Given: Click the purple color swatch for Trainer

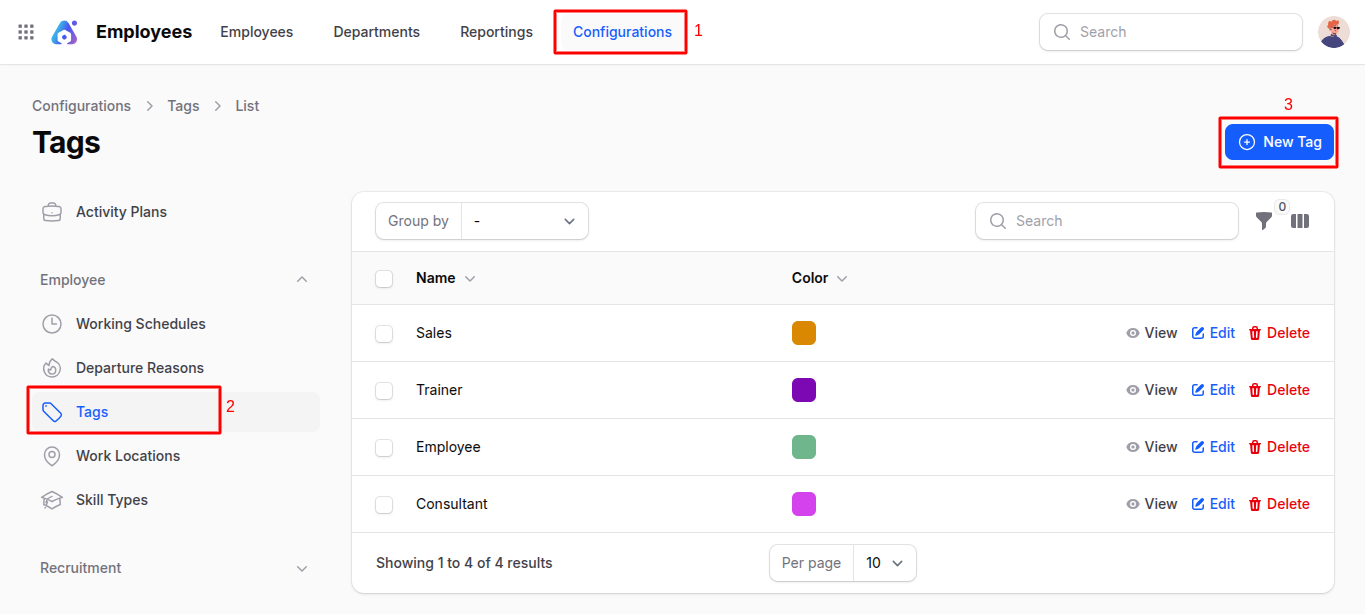Looking at the screenshot, I should click(x=804, y=389).
